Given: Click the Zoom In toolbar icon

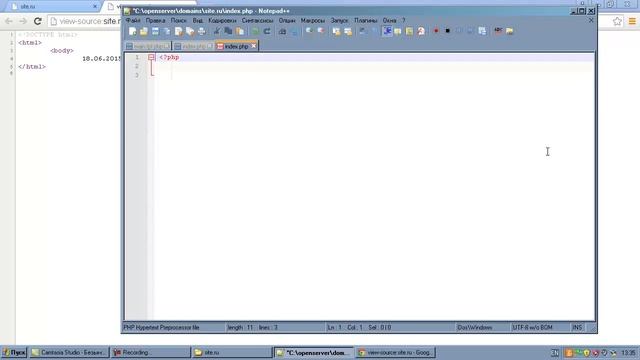Looking at the screenshot, I should [309, 31].
